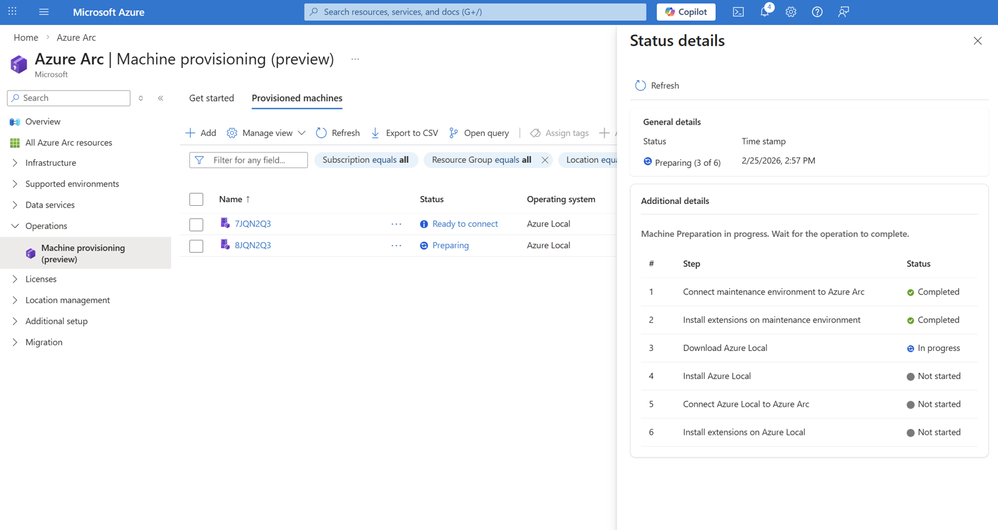
Task: Sort by Status column header
Action: click(432, 199)
